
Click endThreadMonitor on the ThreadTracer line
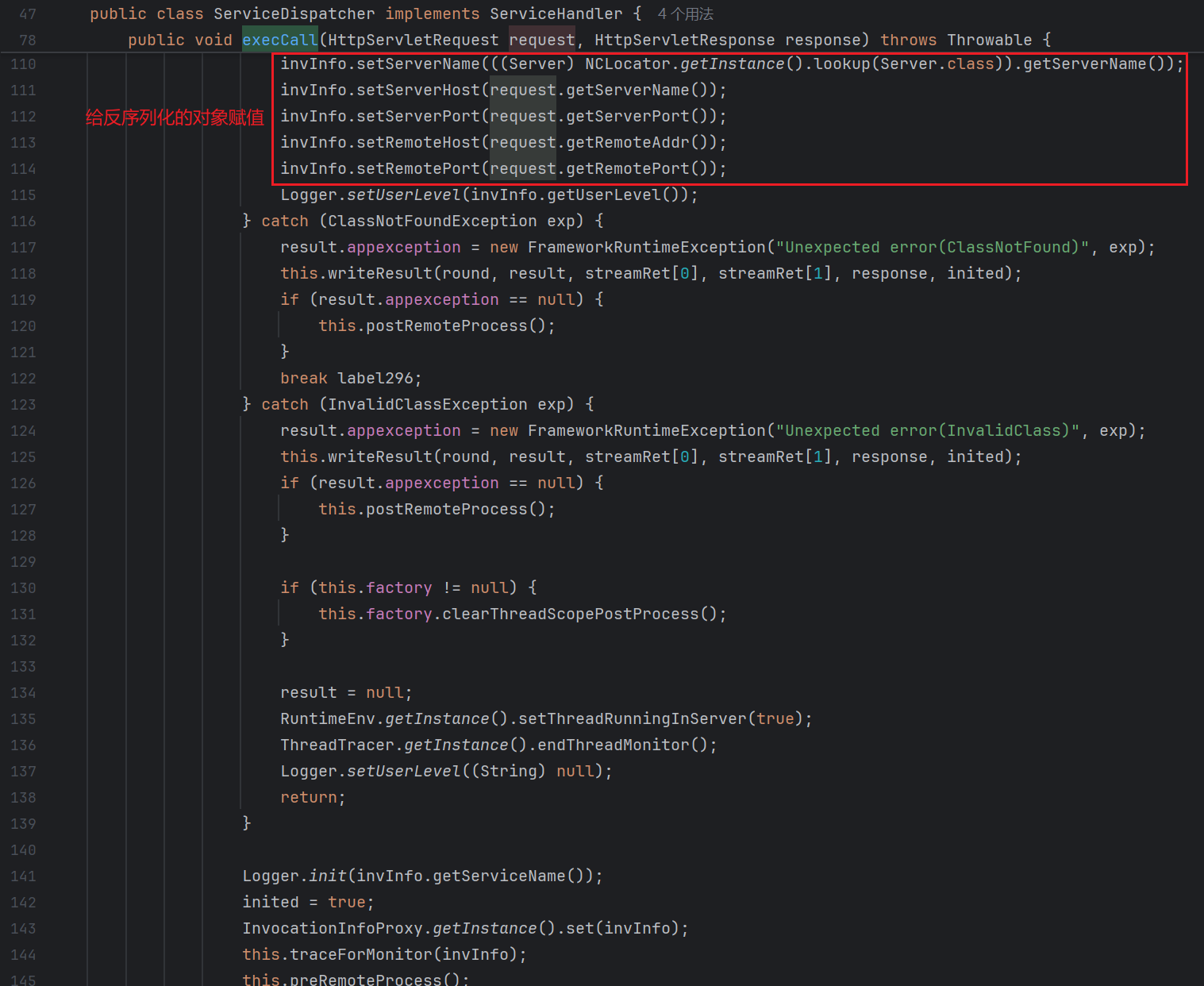(x=613, y=745)
